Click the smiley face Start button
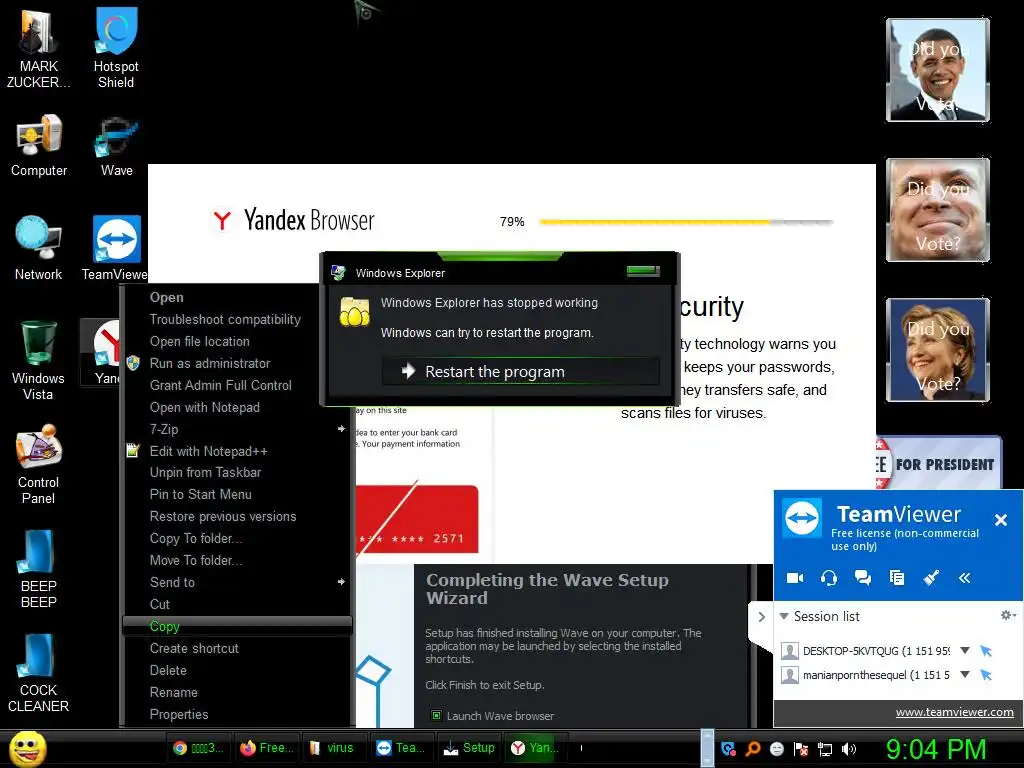The width and height of the screenshot is (1024, 768). (x=28, y=748)
